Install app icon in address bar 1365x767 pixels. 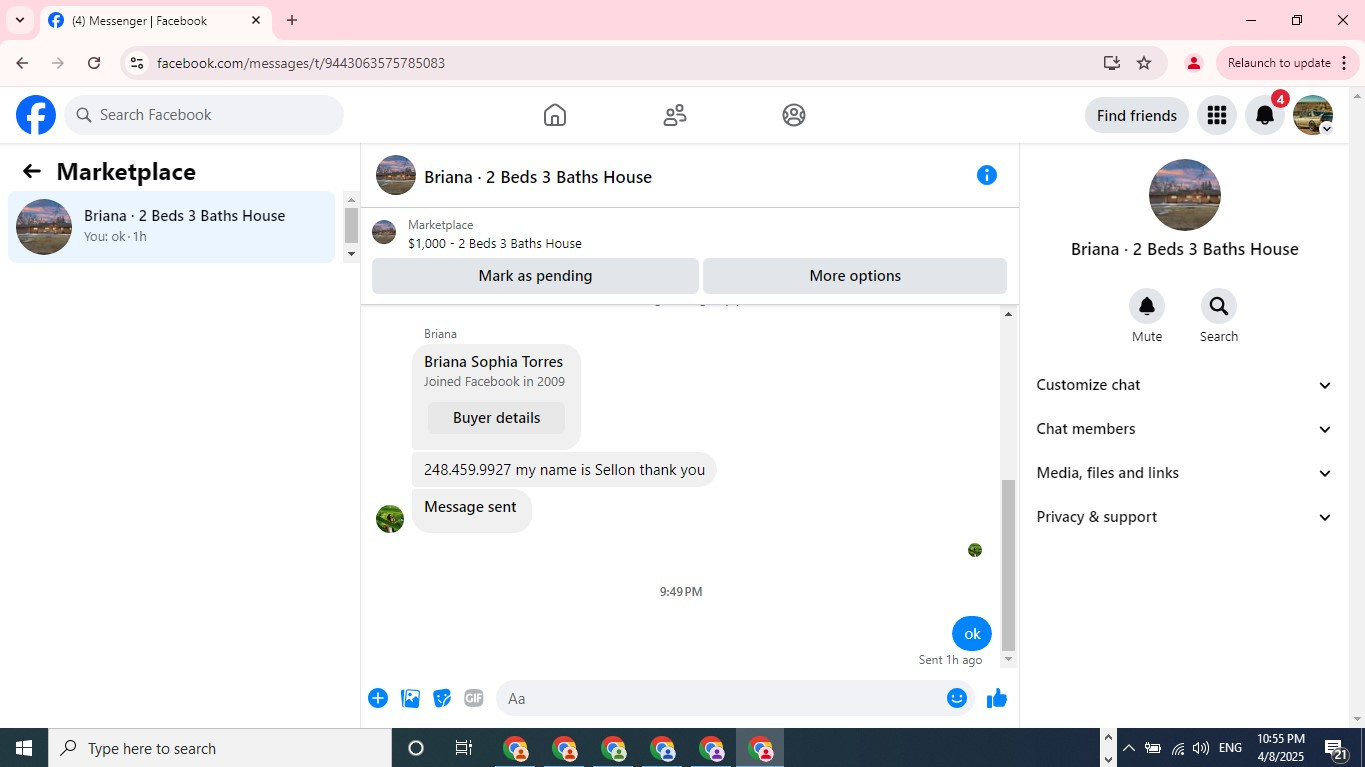pos(1112,63)
